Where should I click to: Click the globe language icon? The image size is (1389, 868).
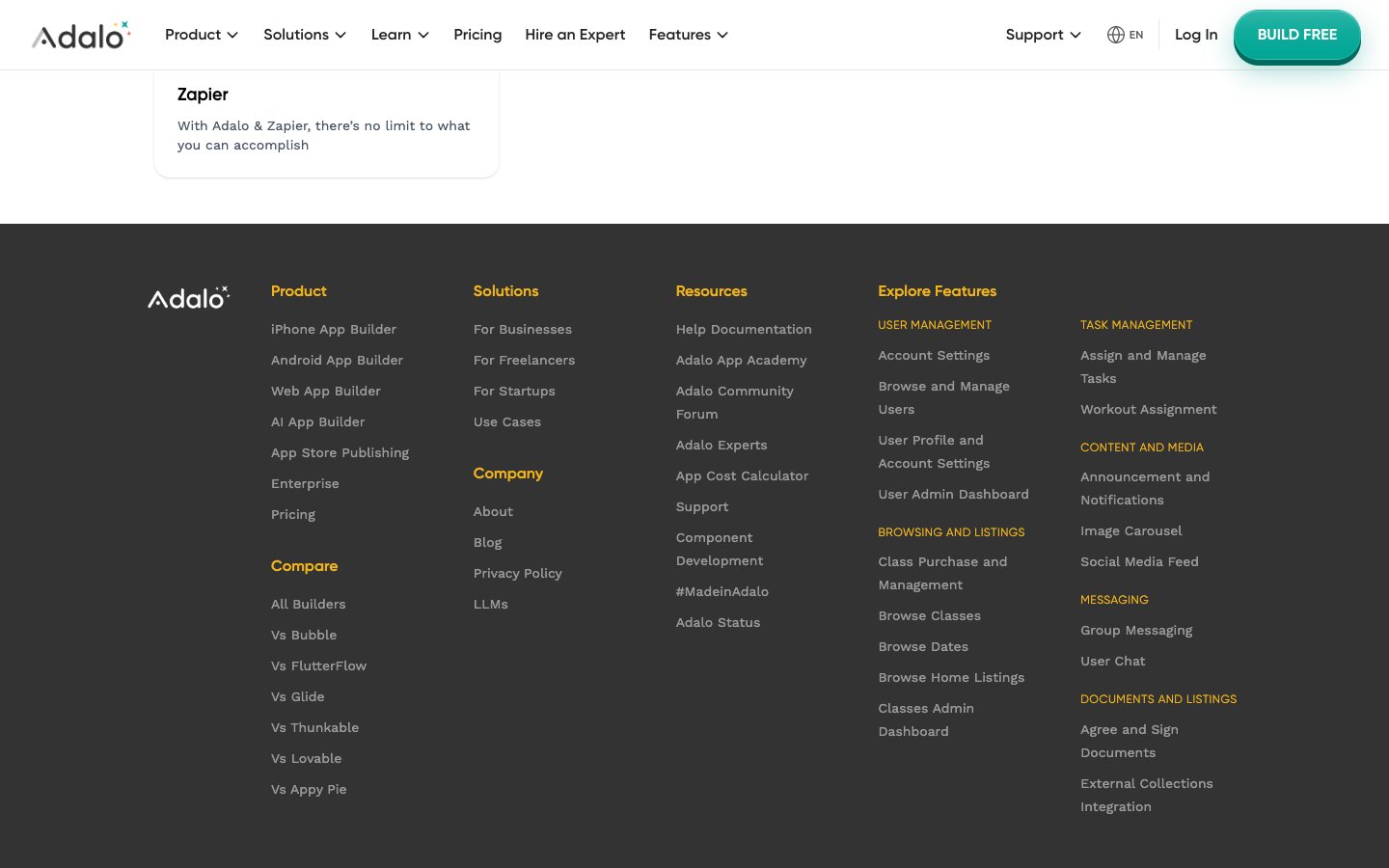click(1116, 35)
